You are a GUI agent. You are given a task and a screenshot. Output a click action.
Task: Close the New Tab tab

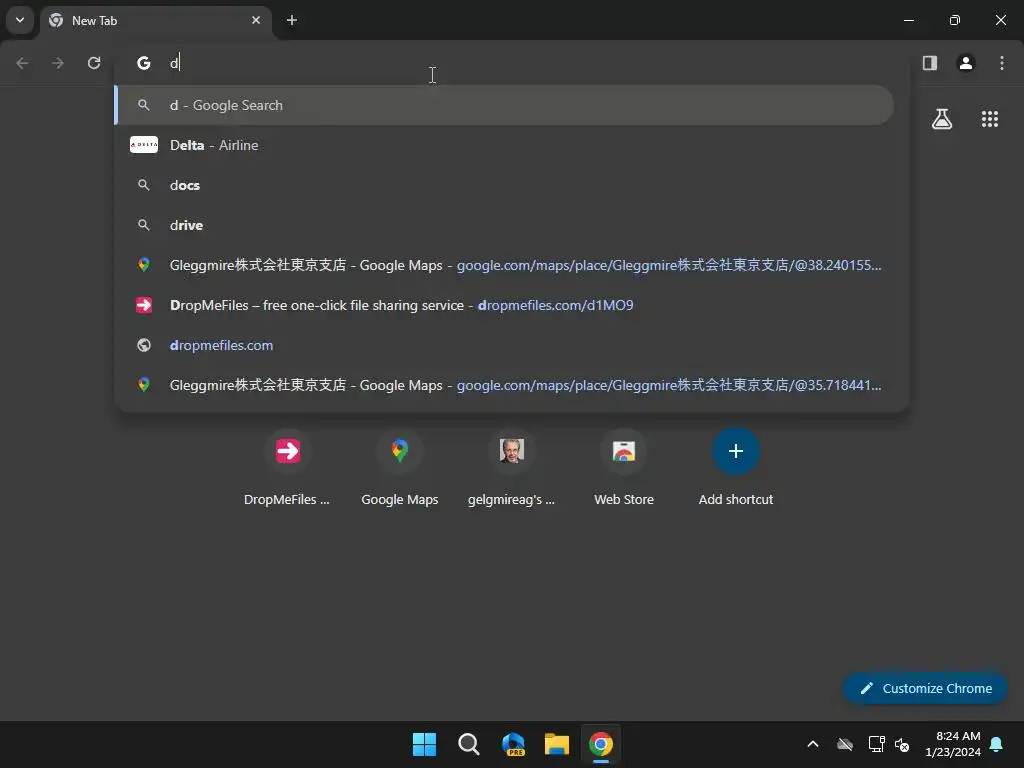pos(256,20)
